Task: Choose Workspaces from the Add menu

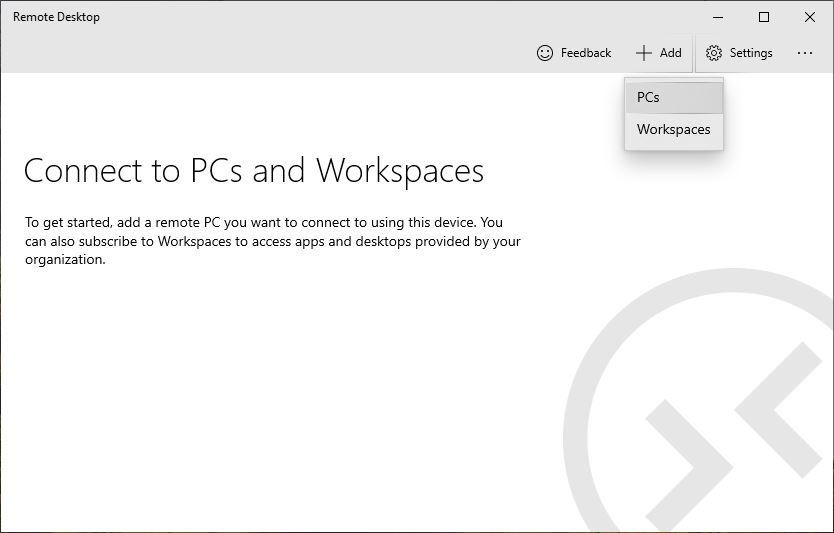Action: (674, 129)
